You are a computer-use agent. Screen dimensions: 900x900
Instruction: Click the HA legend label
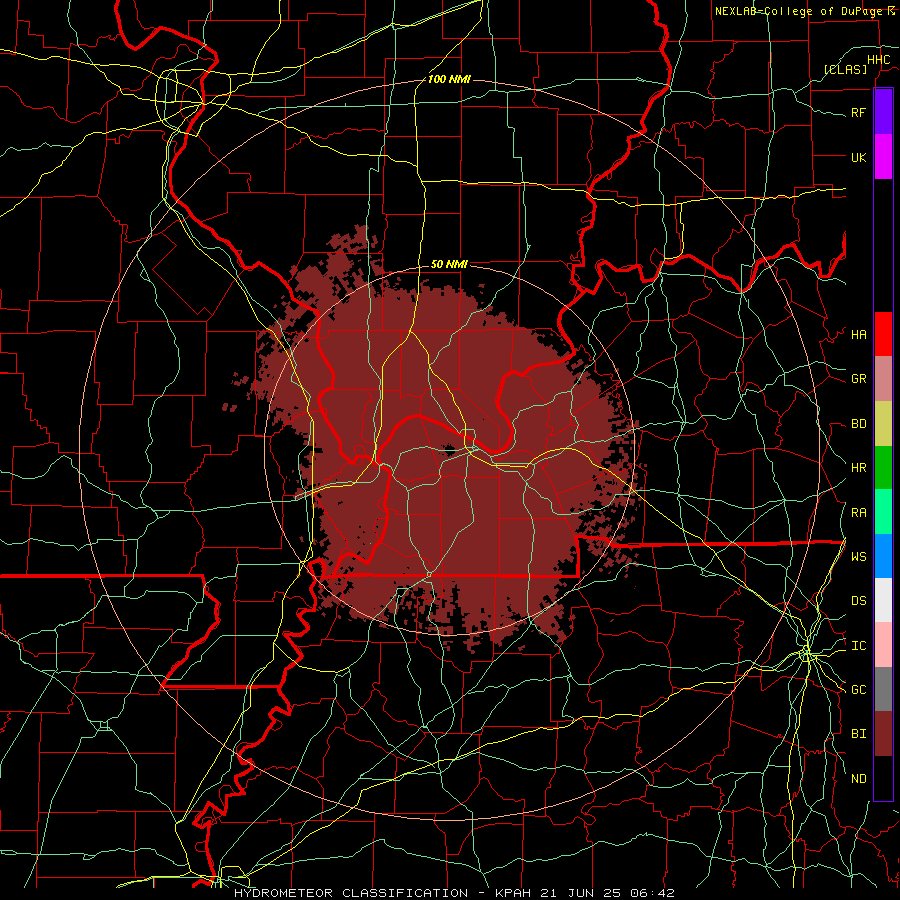click(859, 335)
